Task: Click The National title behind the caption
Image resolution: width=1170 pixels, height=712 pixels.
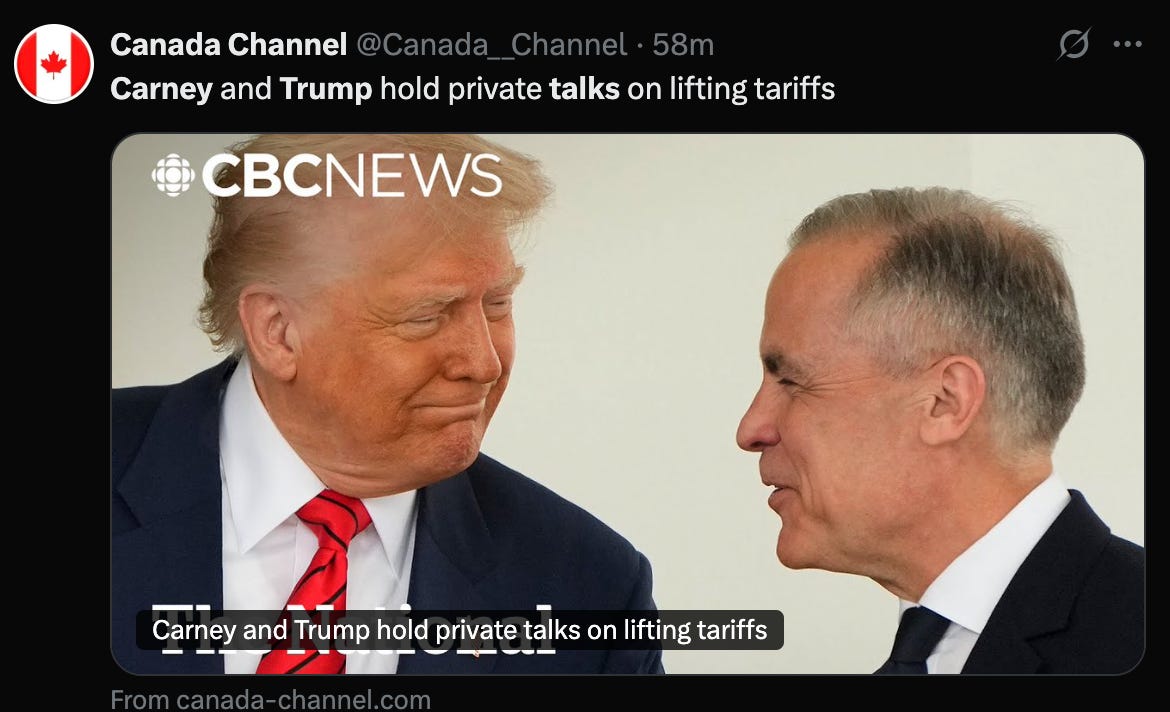Action: click(355, 631)
